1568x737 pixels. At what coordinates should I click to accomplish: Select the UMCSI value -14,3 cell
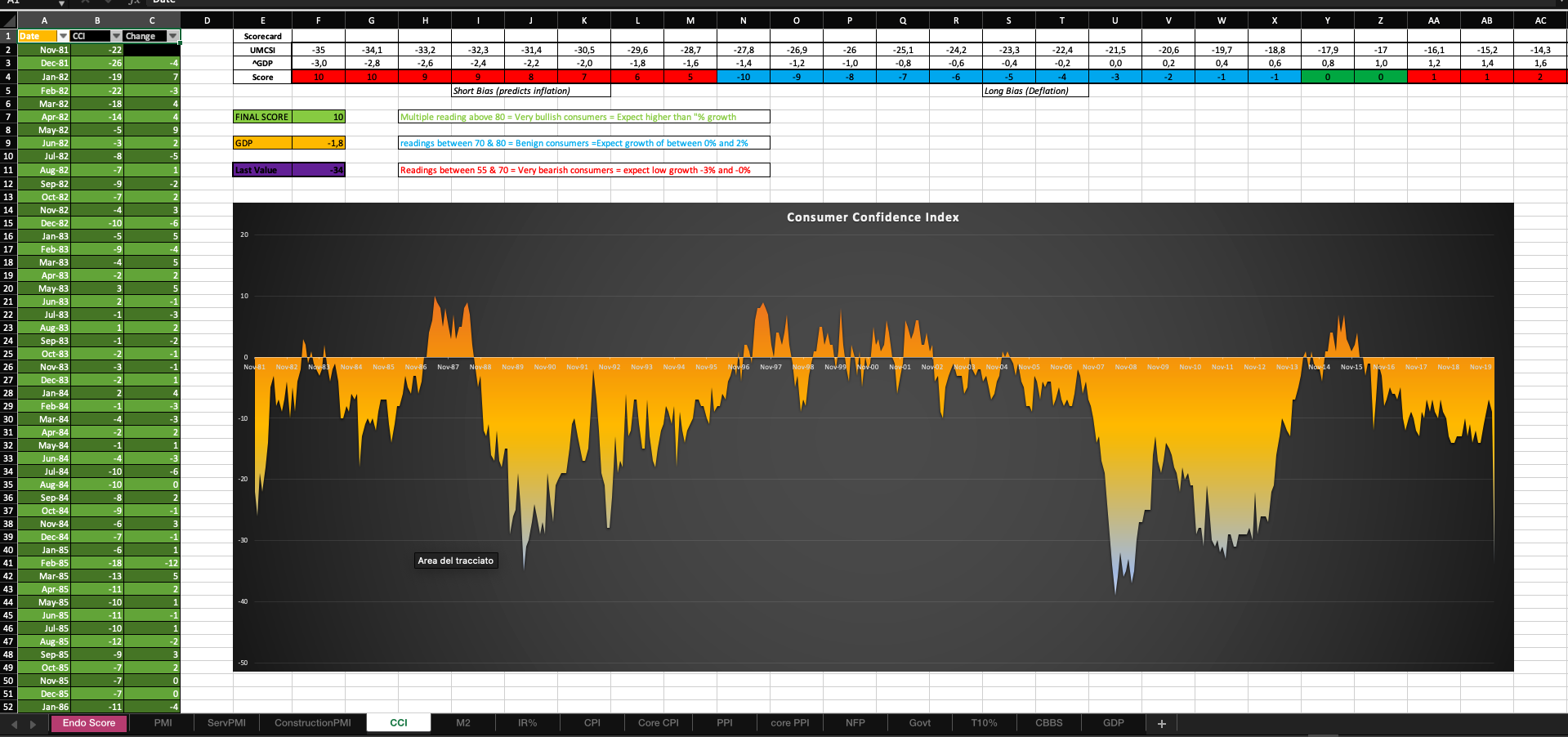click(x=1540, y=50)
